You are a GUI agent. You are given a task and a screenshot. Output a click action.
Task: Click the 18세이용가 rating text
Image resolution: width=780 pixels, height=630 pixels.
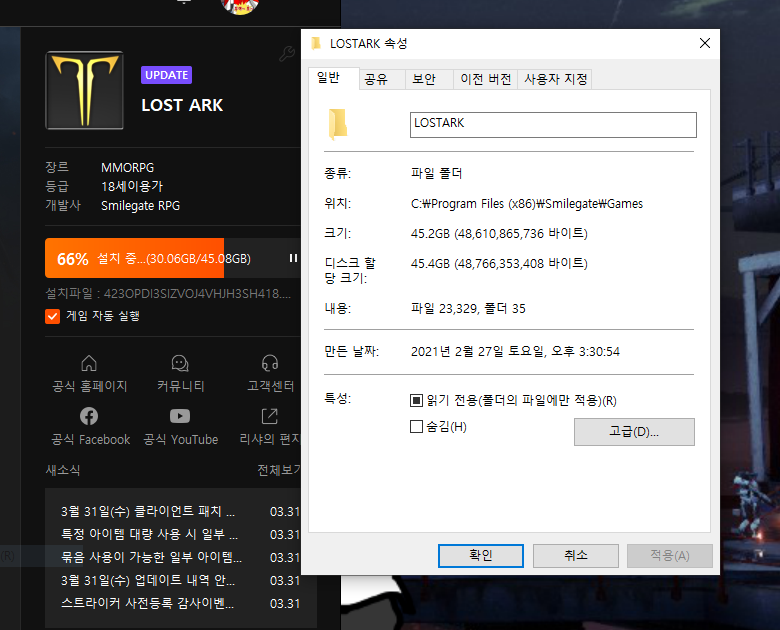pos(132,186)
